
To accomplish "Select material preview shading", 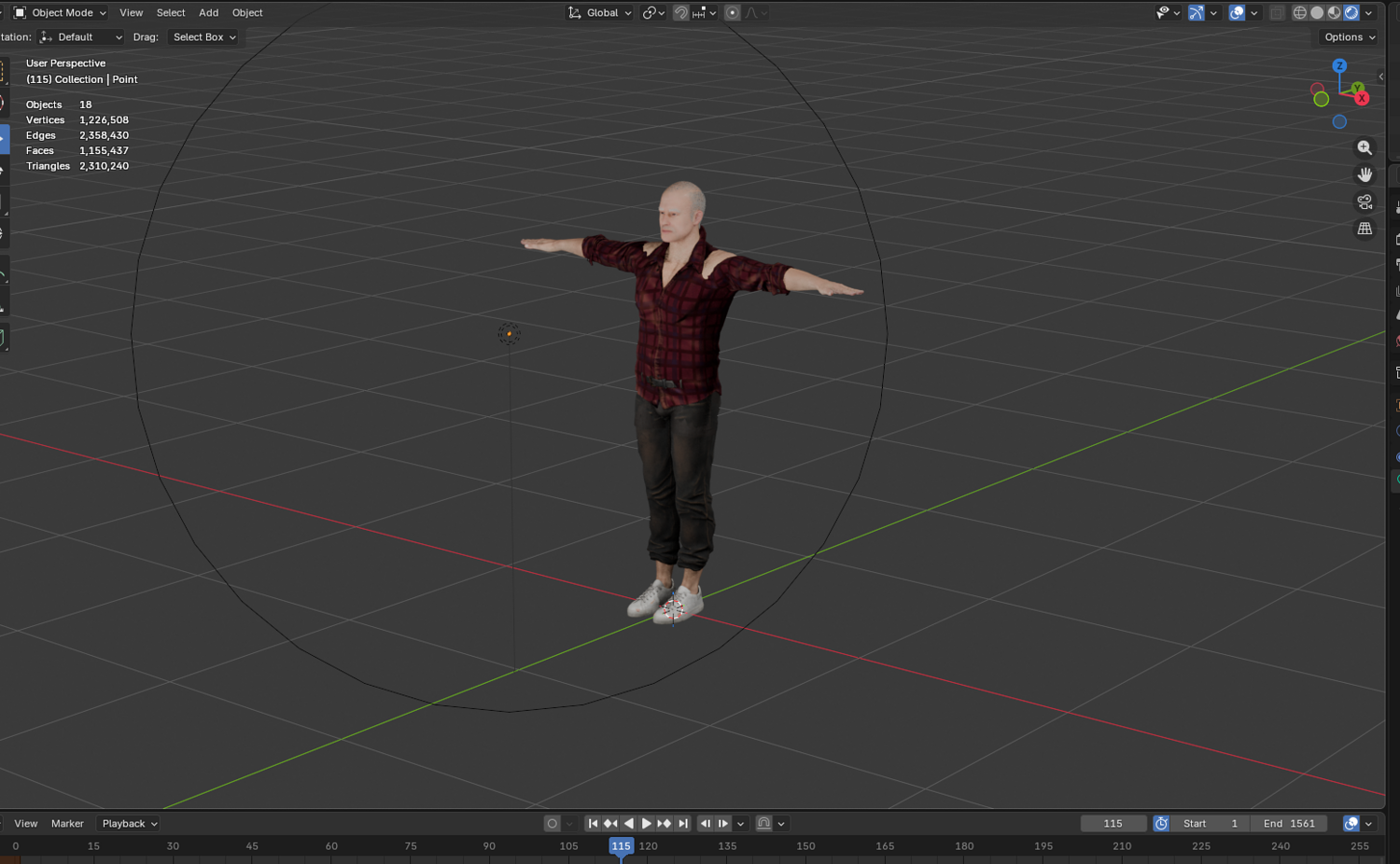I will (x=1334, y=13).
